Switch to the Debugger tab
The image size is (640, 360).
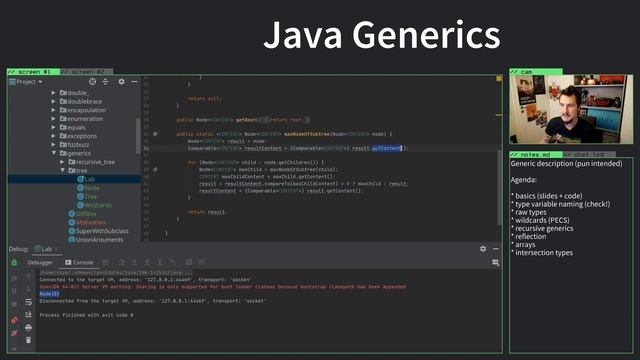coord(40,262)
